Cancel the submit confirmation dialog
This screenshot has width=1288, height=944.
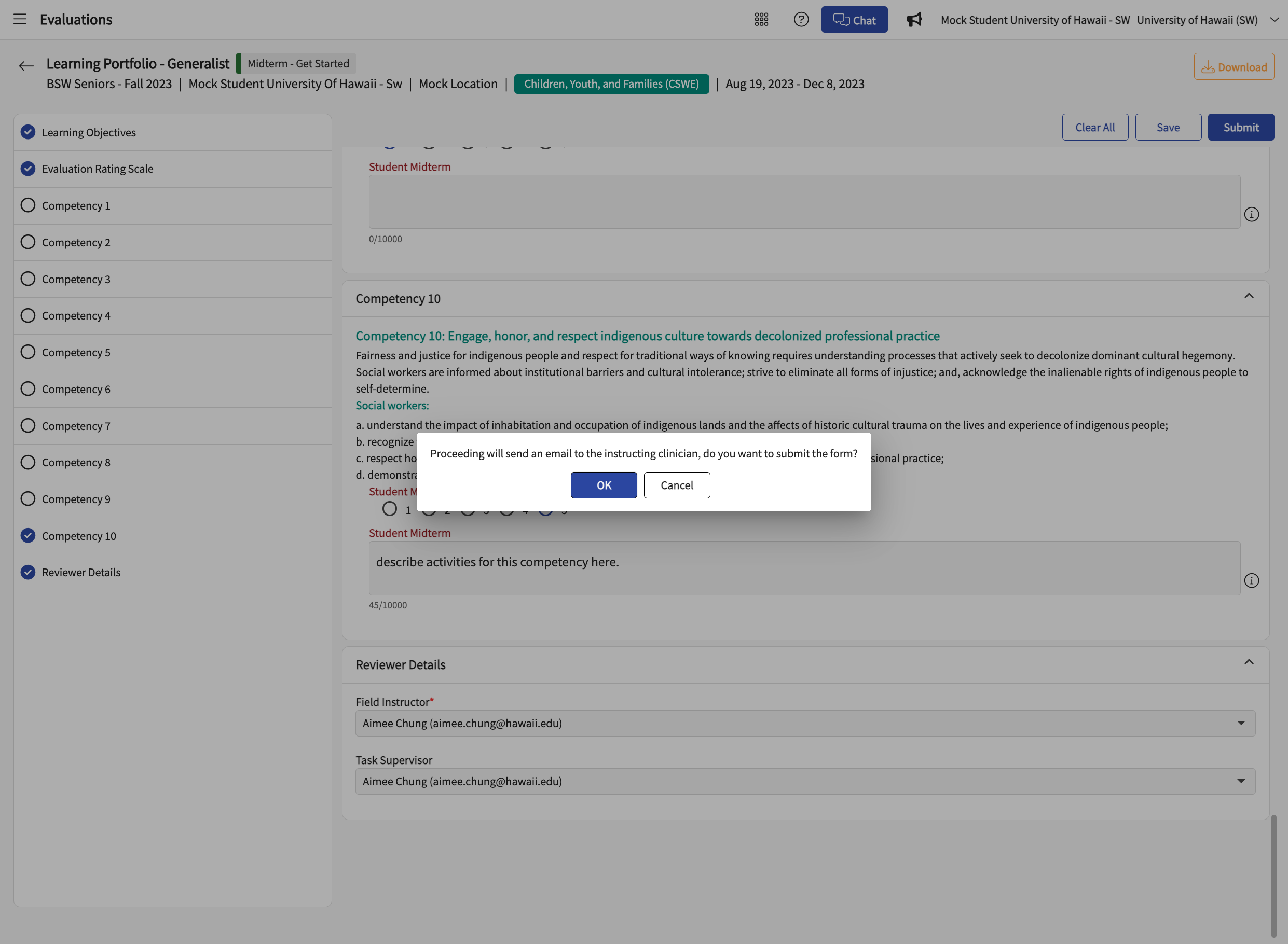[677, 485]
